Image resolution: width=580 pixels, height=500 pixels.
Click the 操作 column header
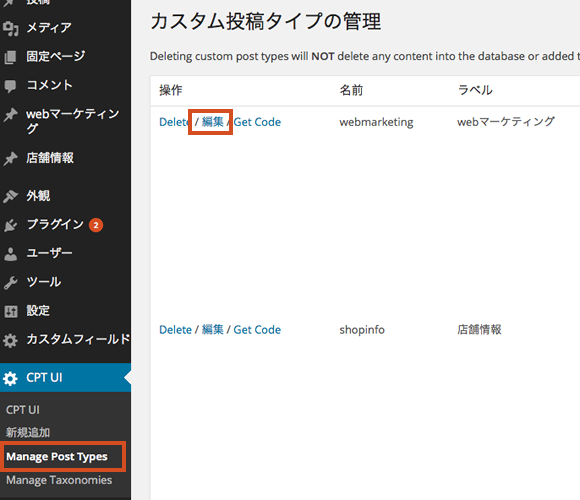point(171,90)
